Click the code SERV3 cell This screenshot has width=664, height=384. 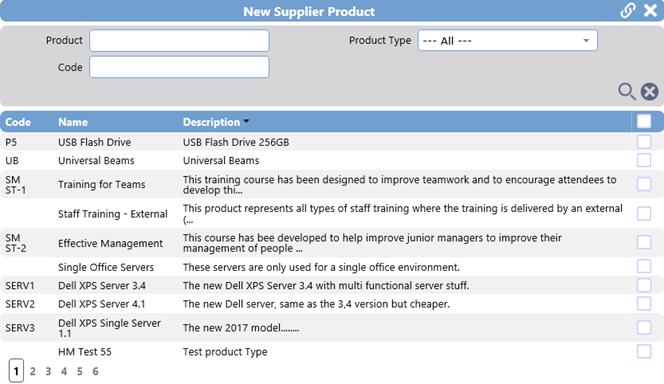pos(20,328)
